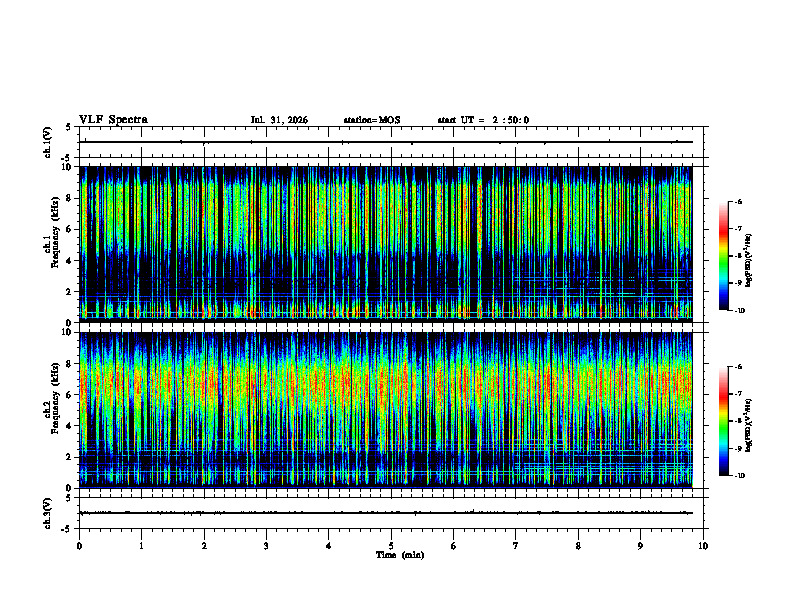Click the "VLF Spectra" plot title
Viewport: 792px width, 612px height.
(x=113, y=120)
